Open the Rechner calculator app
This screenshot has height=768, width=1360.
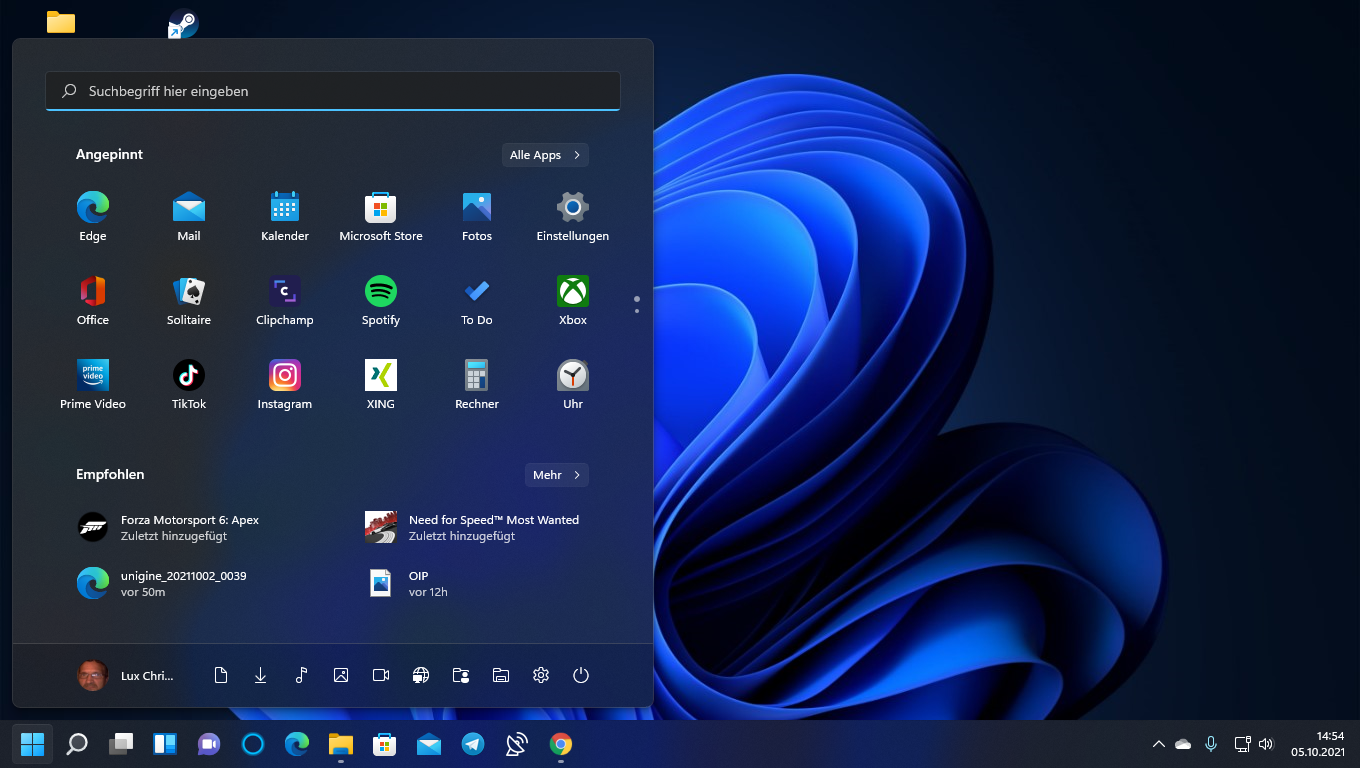coord(477,385)
